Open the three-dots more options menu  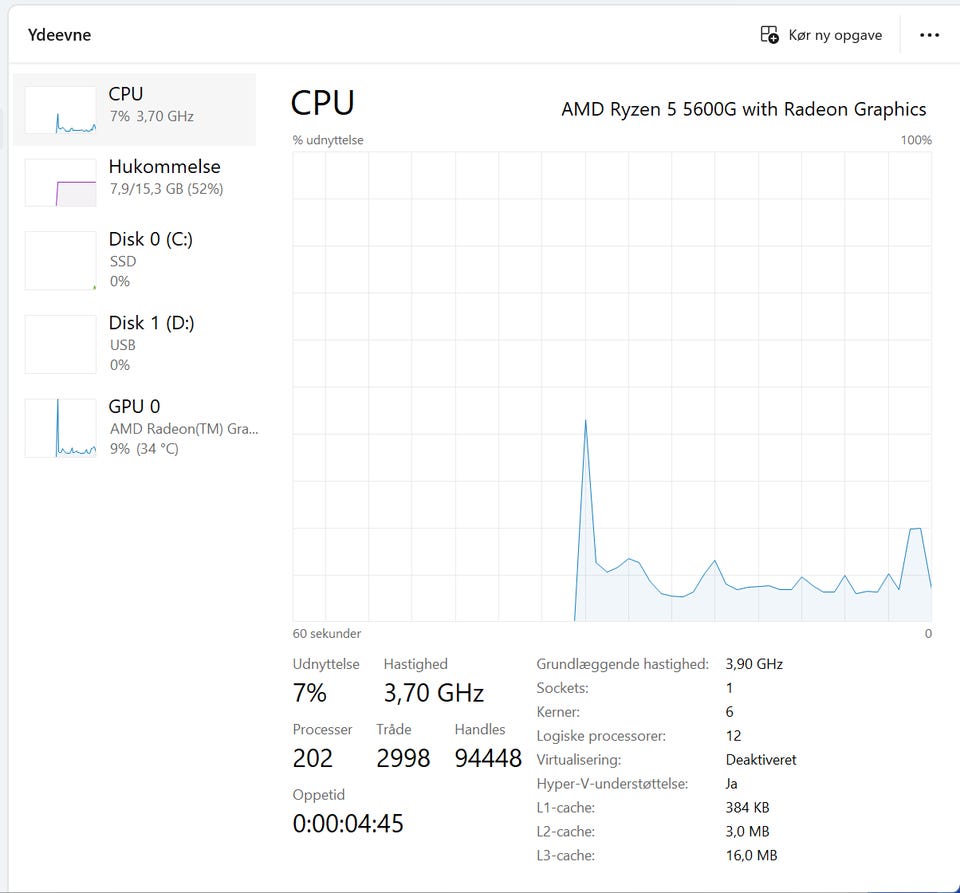click(929, 35)
